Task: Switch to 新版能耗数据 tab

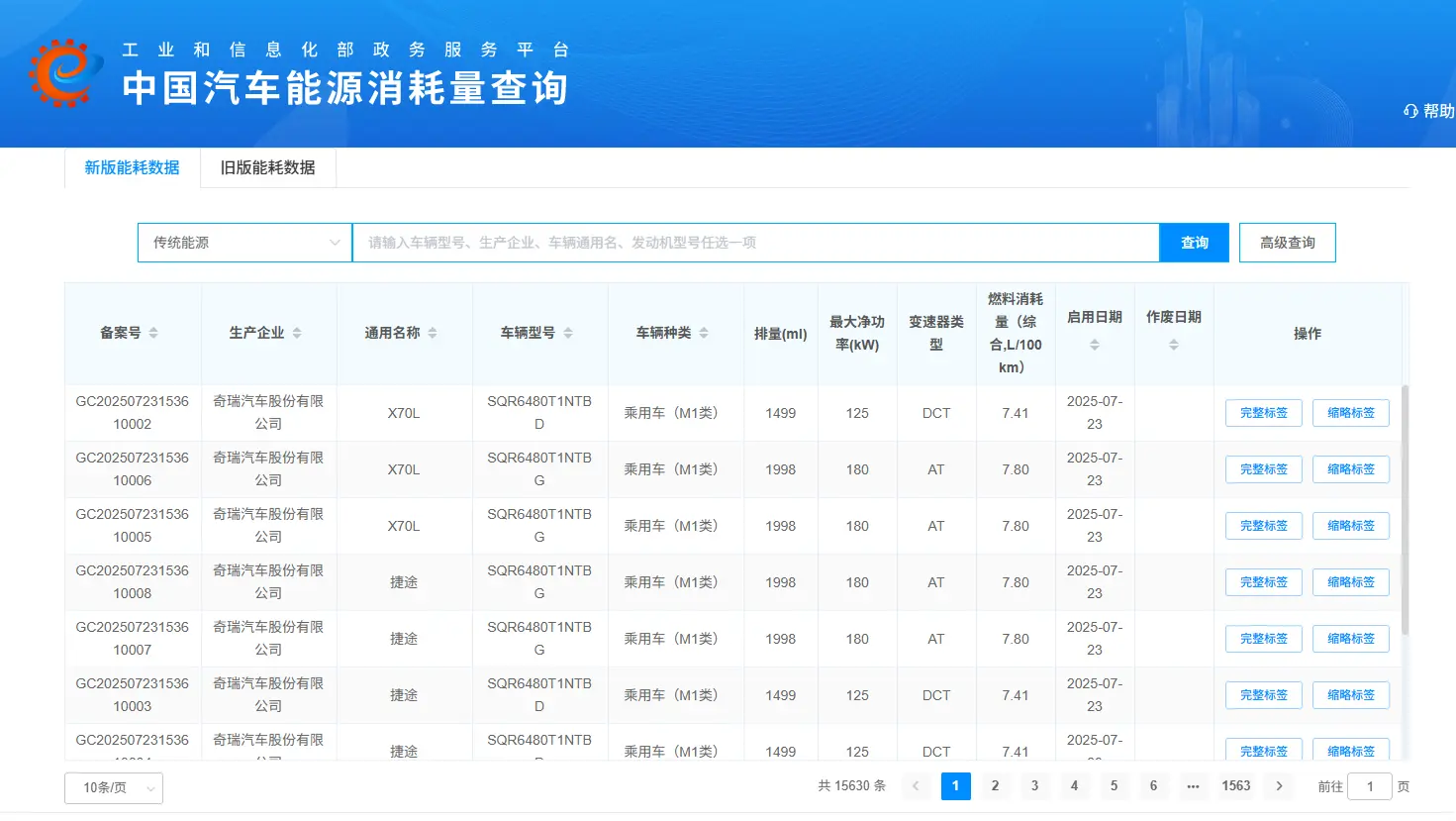Action: [x=132, y=167]
